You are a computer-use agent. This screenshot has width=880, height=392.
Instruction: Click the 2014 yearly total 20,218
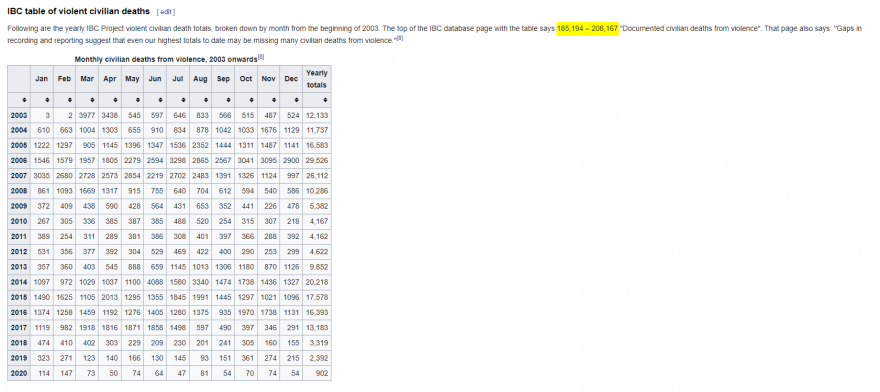click(x=317, y=282)
